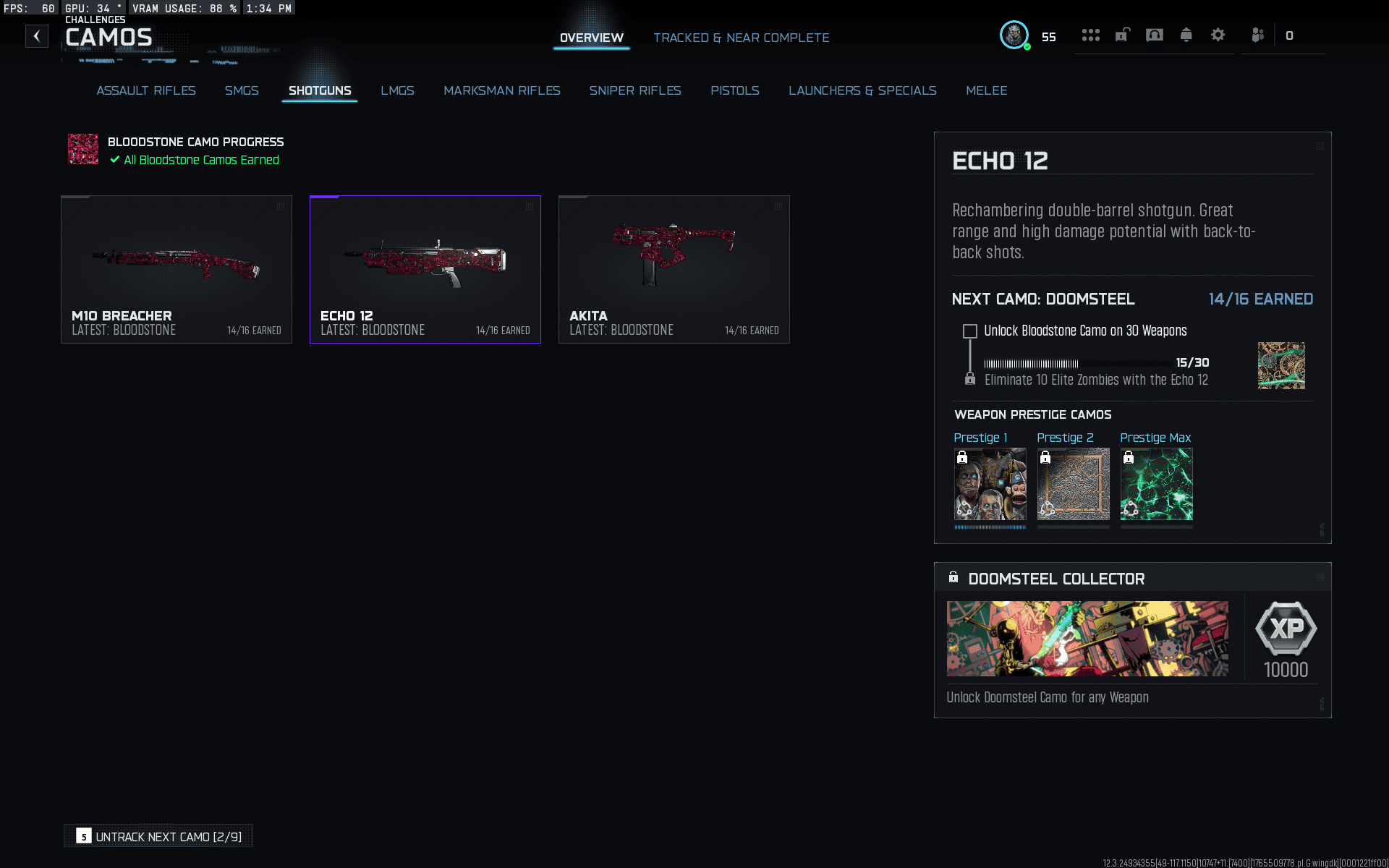Click the Prestige 1 camo thumbnail

pyautogui.click(x=990, y=484)
